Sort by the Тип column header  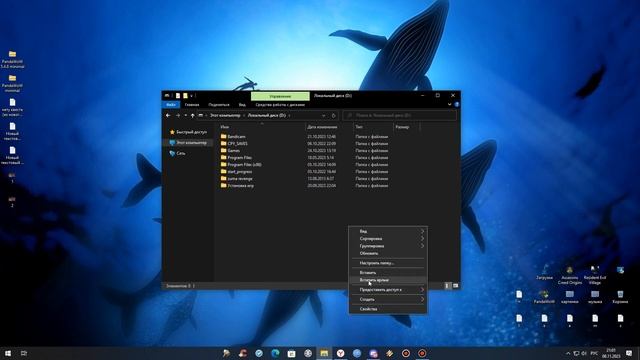coord(359,127)
